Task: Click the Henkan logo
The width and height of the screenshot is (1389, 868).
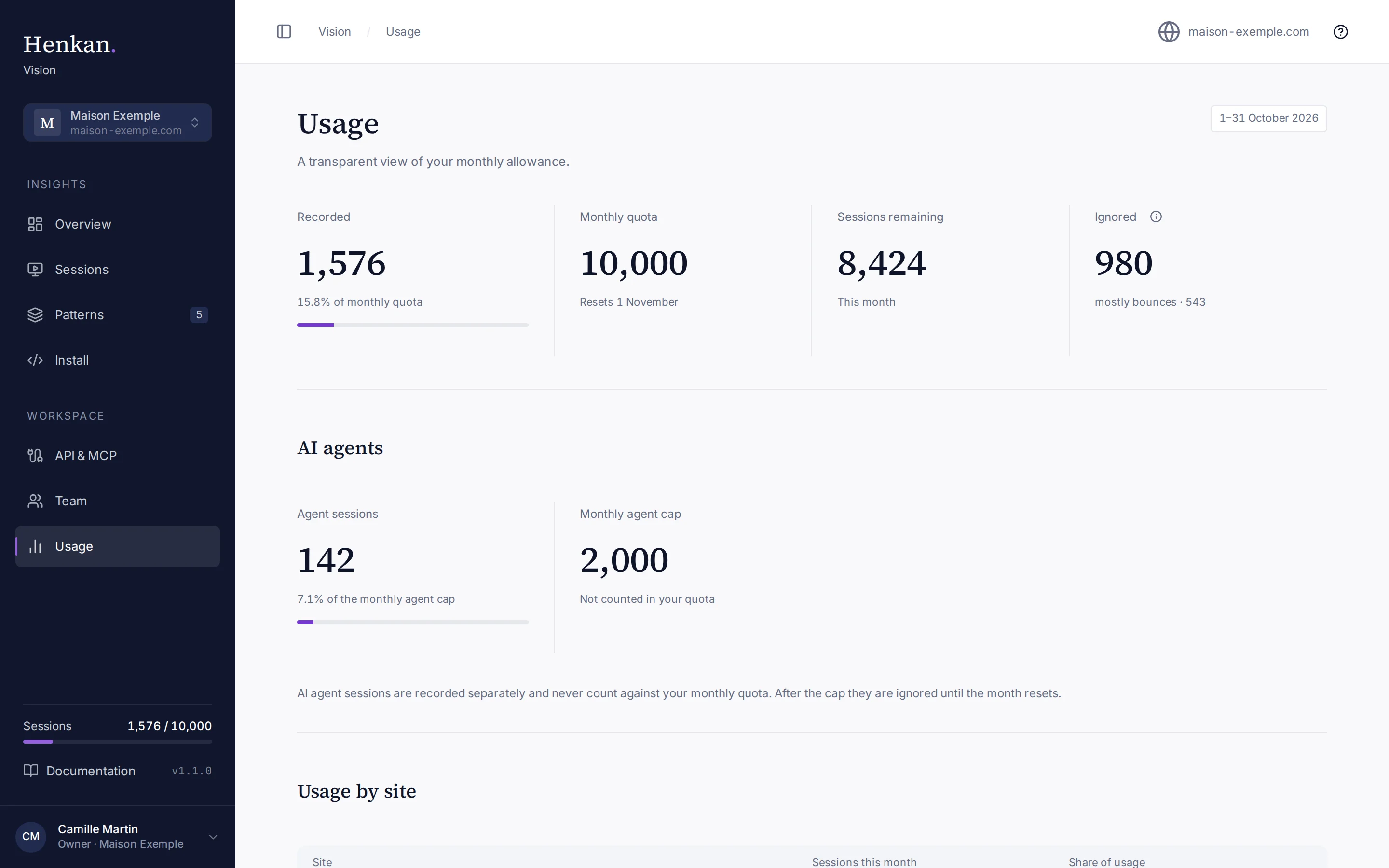Action: [69, 44]
